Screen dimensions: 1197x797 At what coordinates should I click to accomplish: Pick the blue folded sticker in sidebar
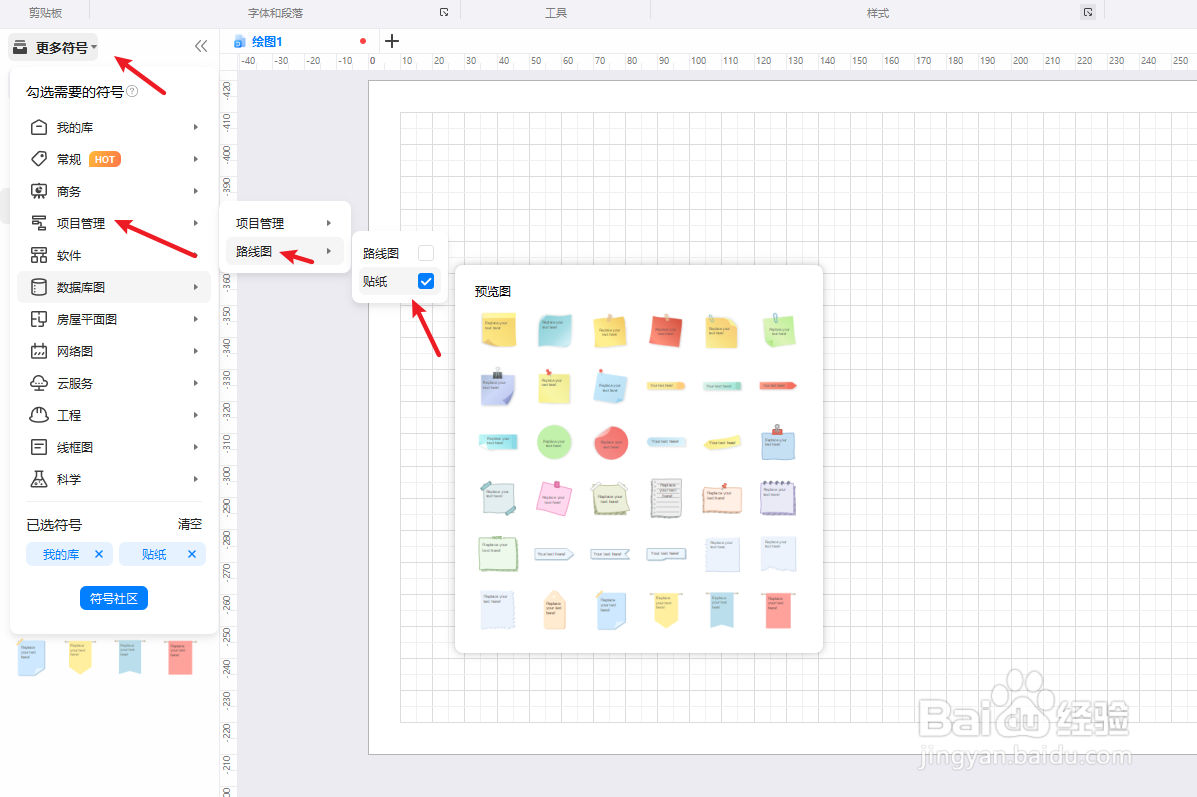31,657
